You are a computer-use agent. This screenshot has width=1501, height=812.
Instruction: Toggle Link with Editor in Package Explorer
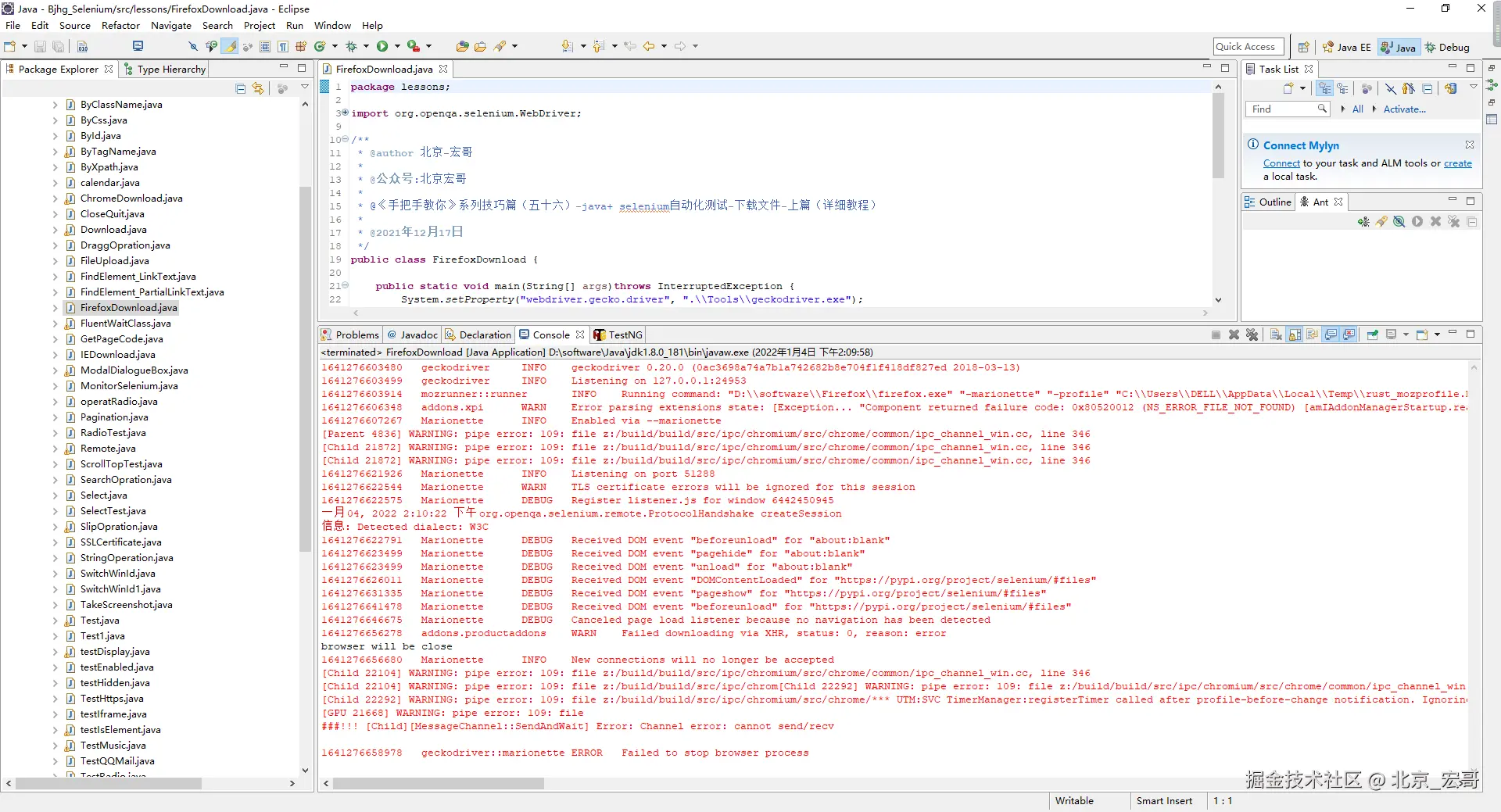(259, 89)
